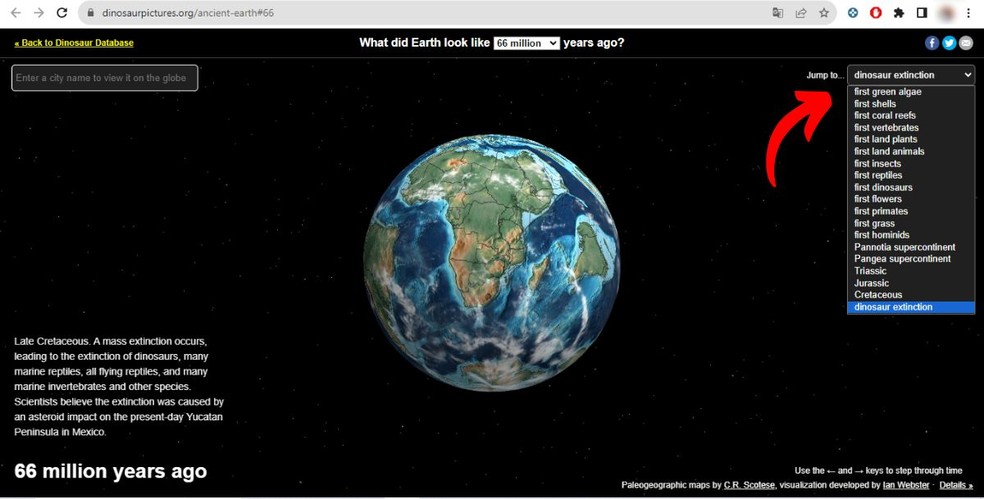Choose 'first dinosaurs' from the list

tap(911, 187)
